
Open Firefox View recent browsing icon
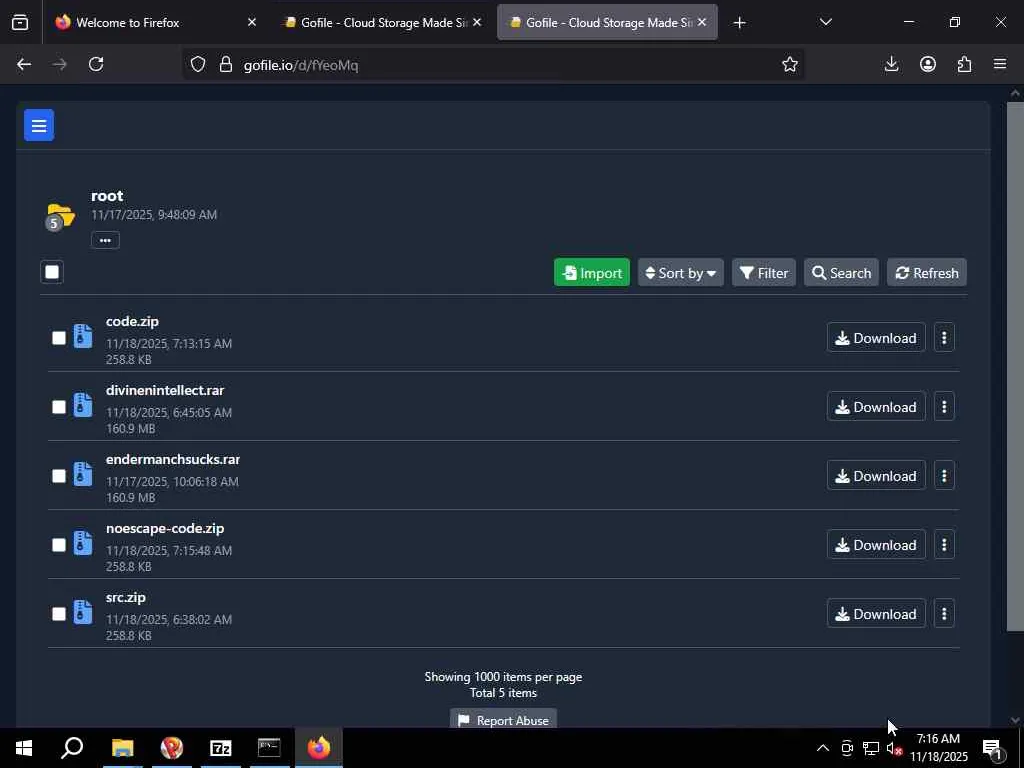[x=20, y=22]
